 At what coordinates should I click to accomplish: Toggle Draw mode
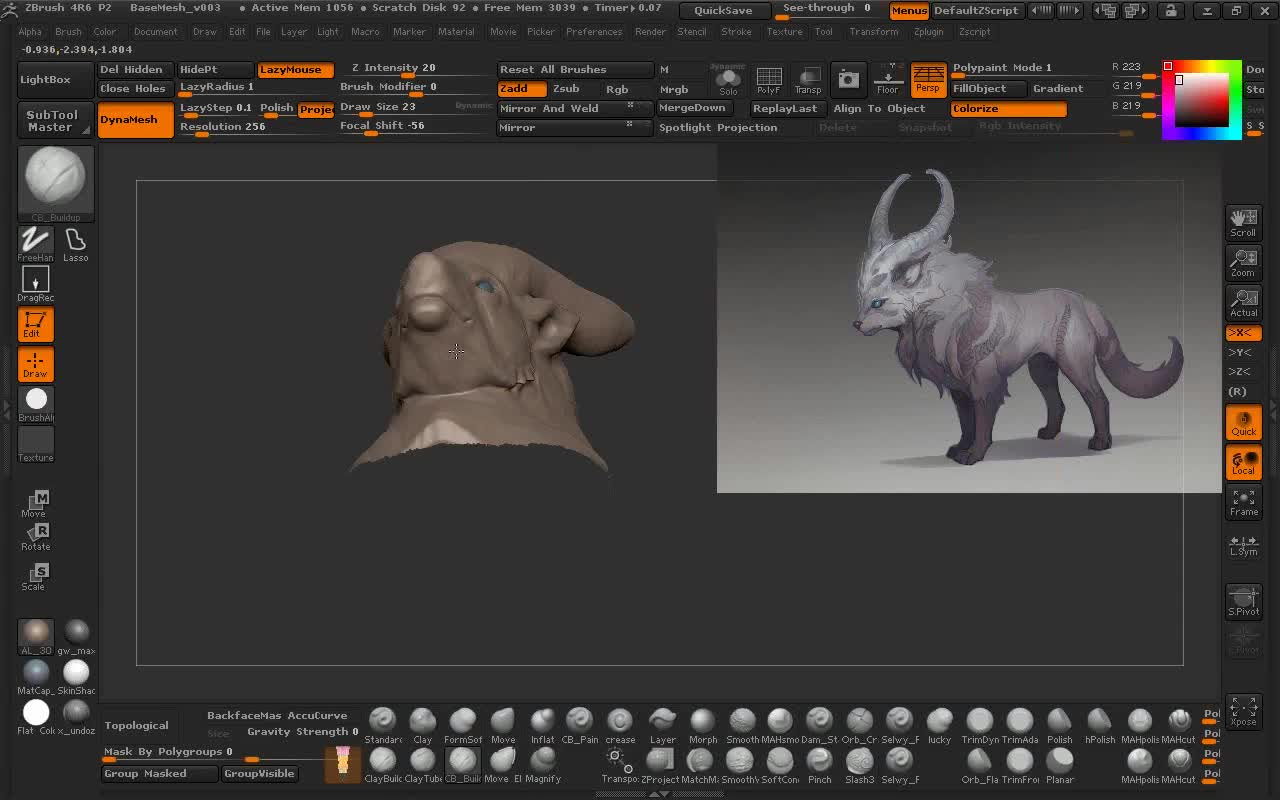click(35, 365)
